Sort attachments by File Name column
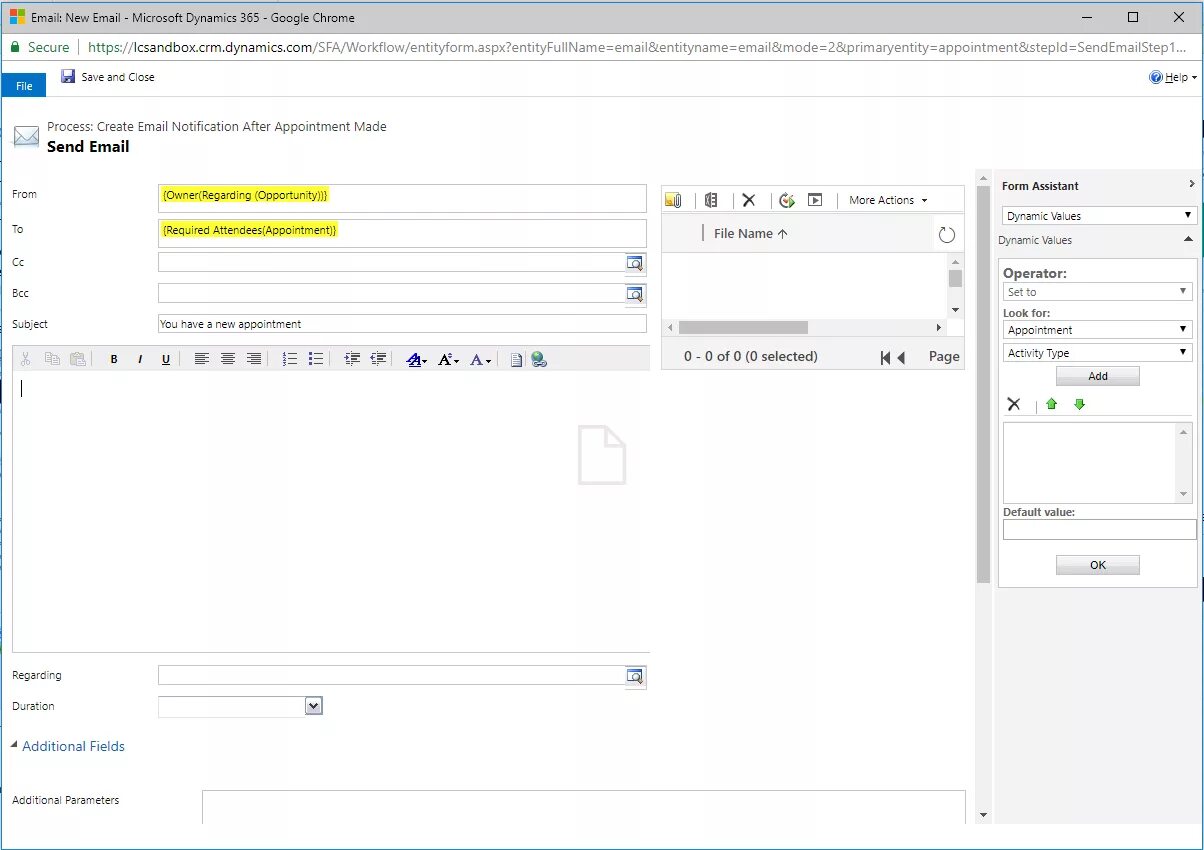Image resolution: width=1204 pixels, height=850 pixels. coord(751,233)
